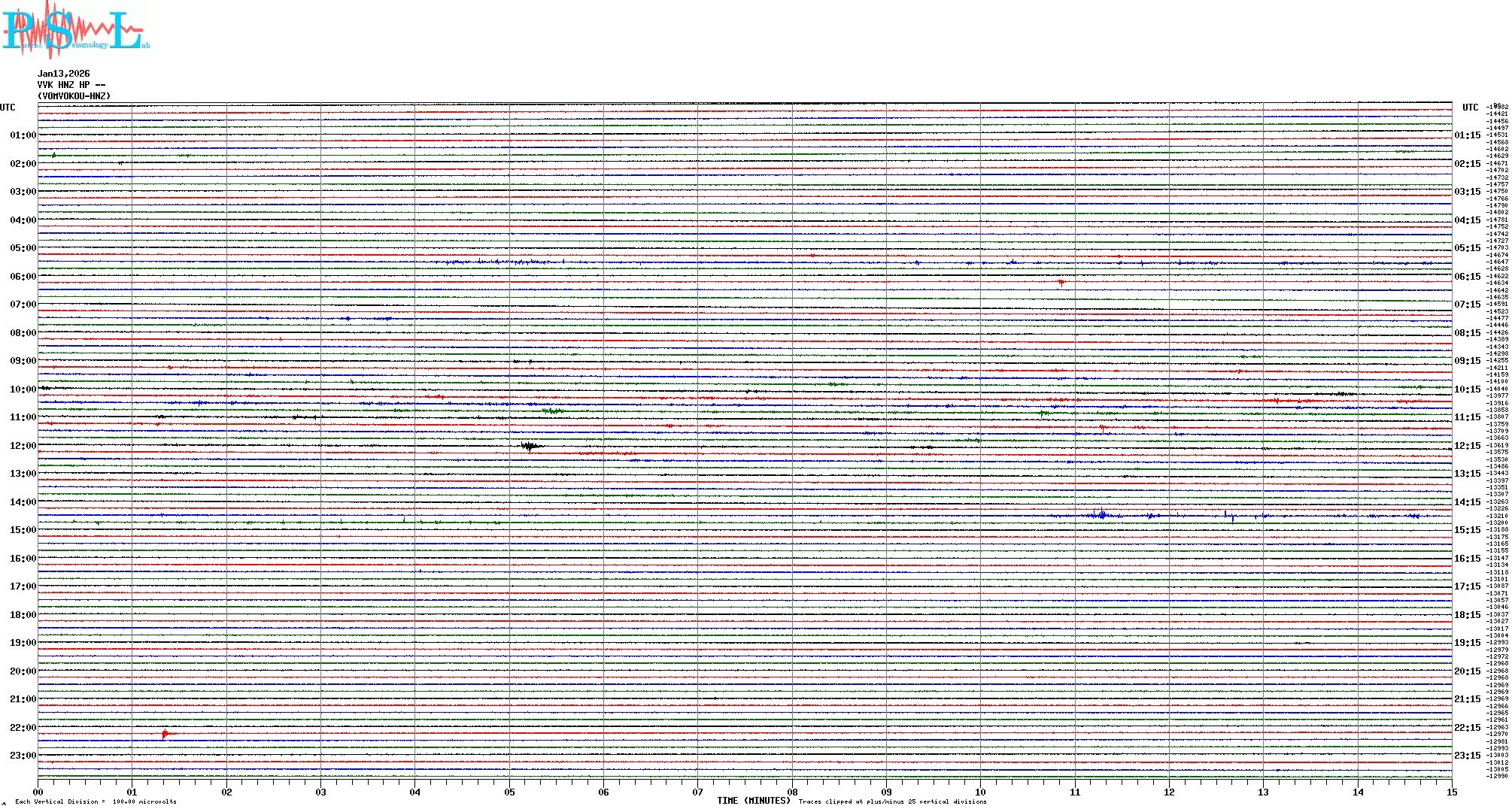Click the right UTC axis header
The height and width of the screenshot is (812, 1512).
point(1470,108)
